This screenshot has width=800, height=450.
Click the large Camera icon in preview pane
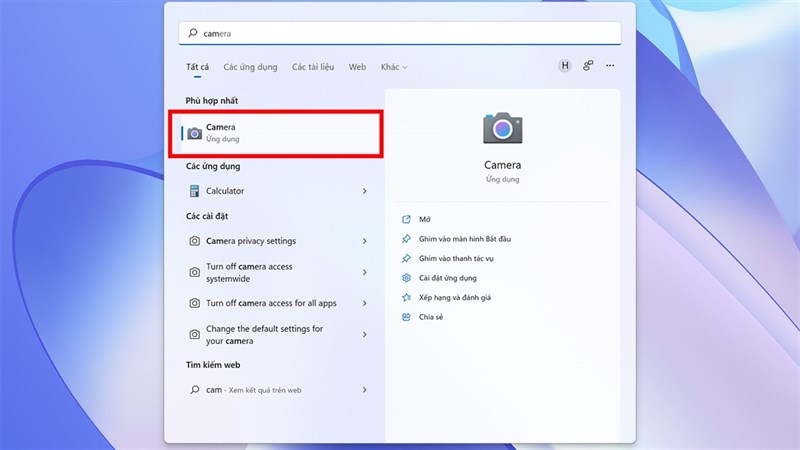click(x=503, y=128)
